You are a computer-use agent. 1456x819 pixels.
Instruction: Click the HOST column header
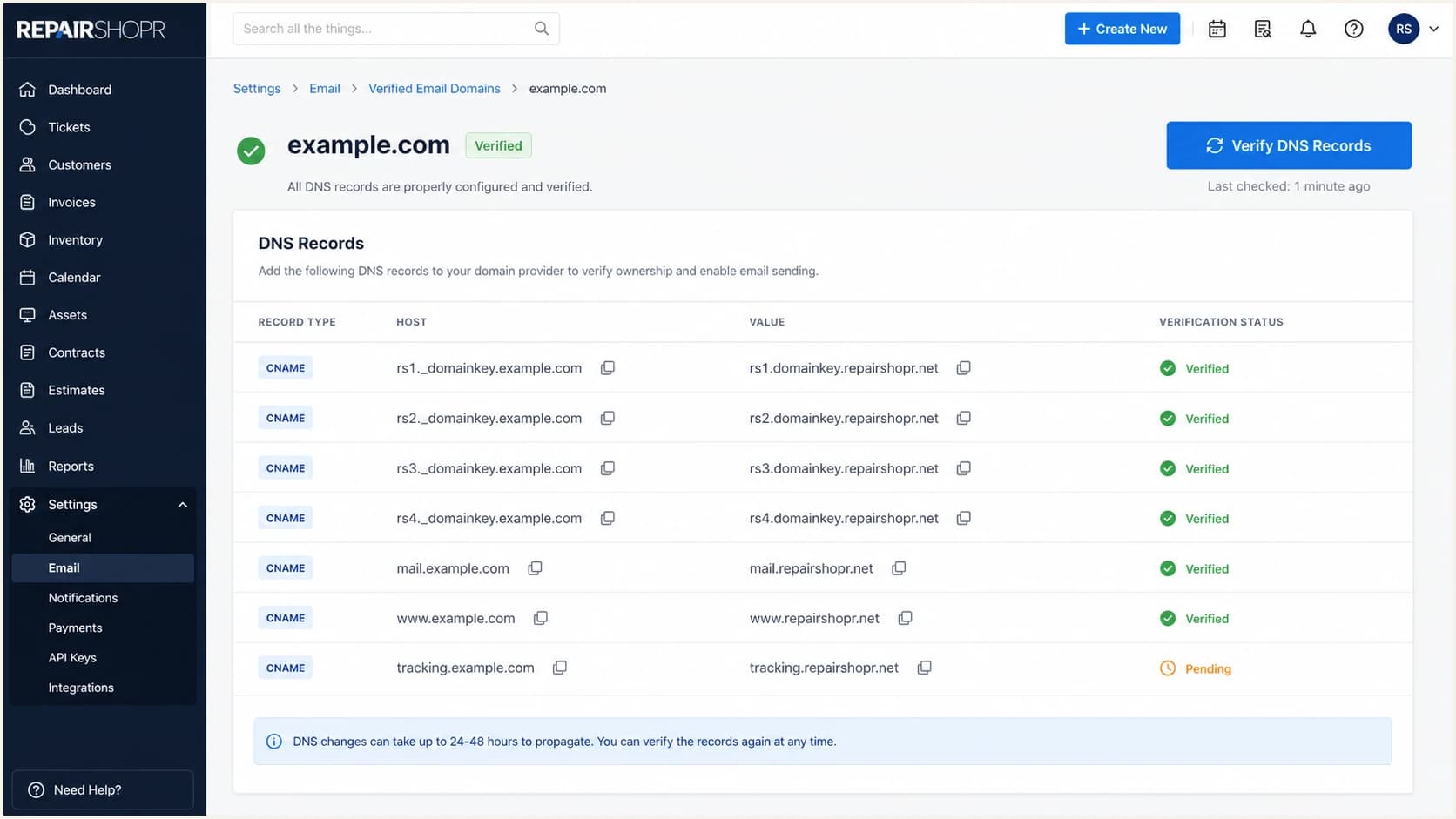tap(412, 322)
